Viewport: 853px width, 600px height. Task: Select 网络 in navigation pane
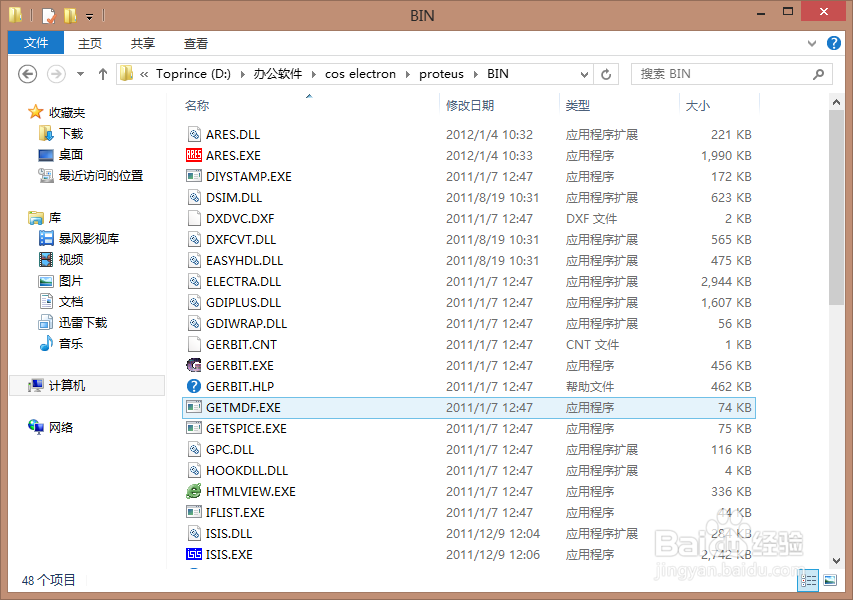[x=61, y=428]
